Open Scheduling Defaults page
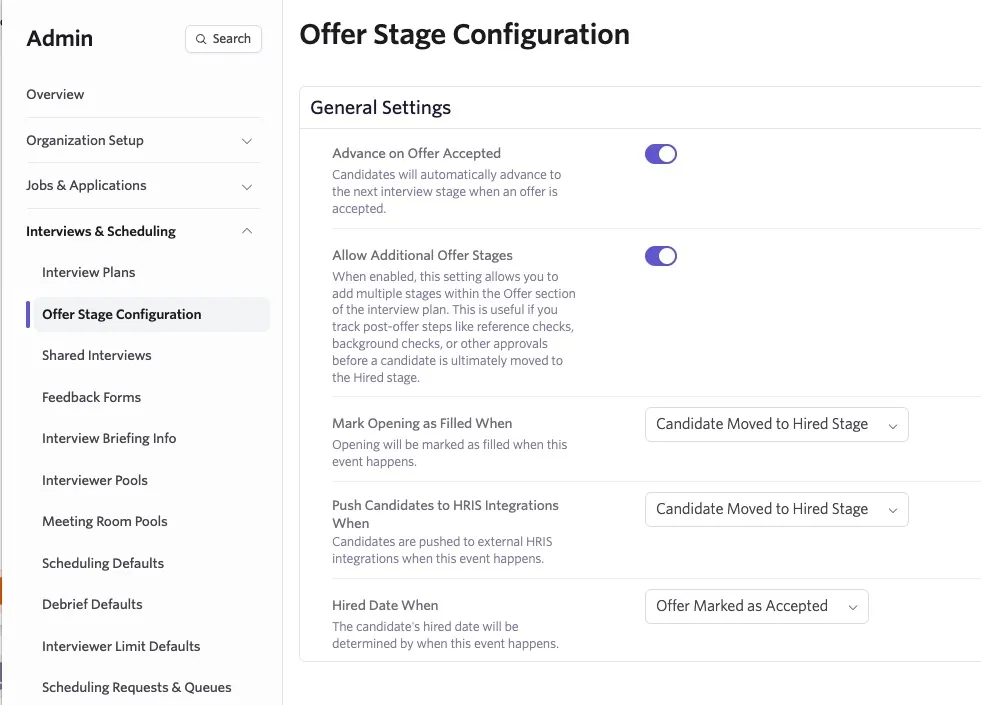This screenshot has height=705, width=981. click(103, 563)
